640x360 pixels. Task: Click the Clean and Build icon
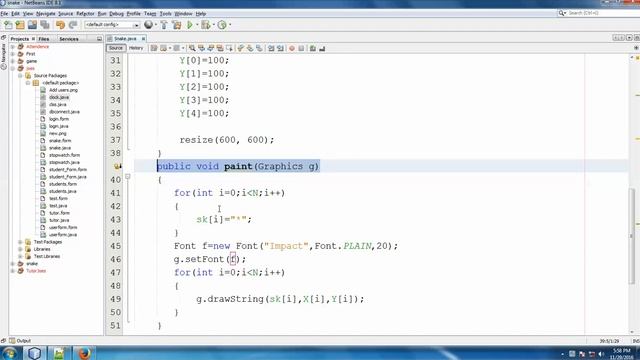[x=177, y=25]
